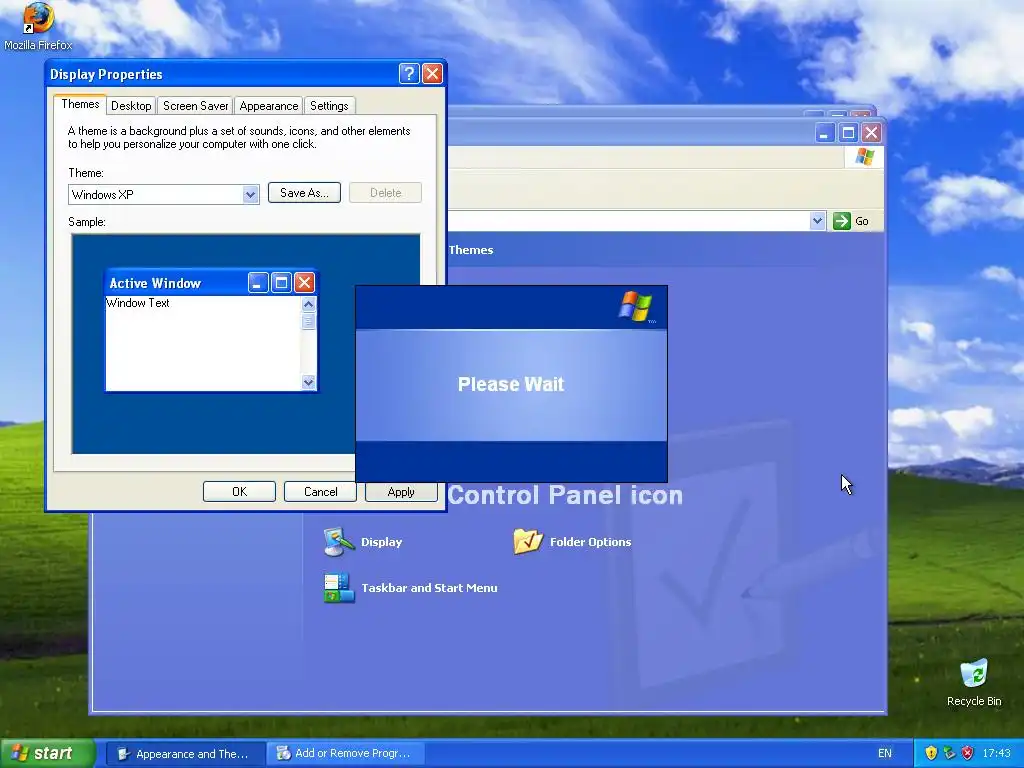Screen dimensions: 1024x768
Task: Click the Cancel button
Action: click(321, 492)
